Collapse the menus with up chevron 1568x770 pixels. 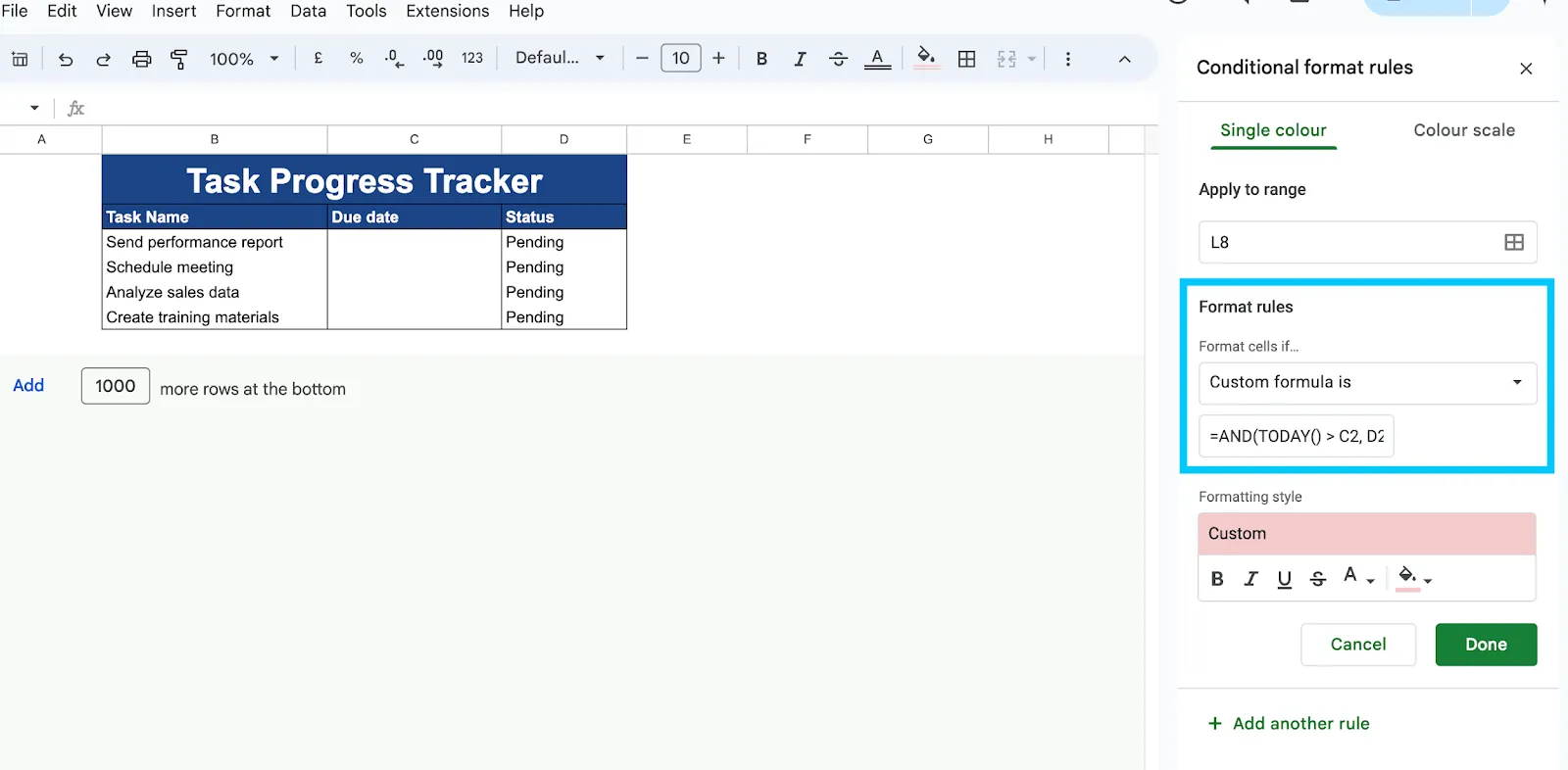click(1124, 59)
